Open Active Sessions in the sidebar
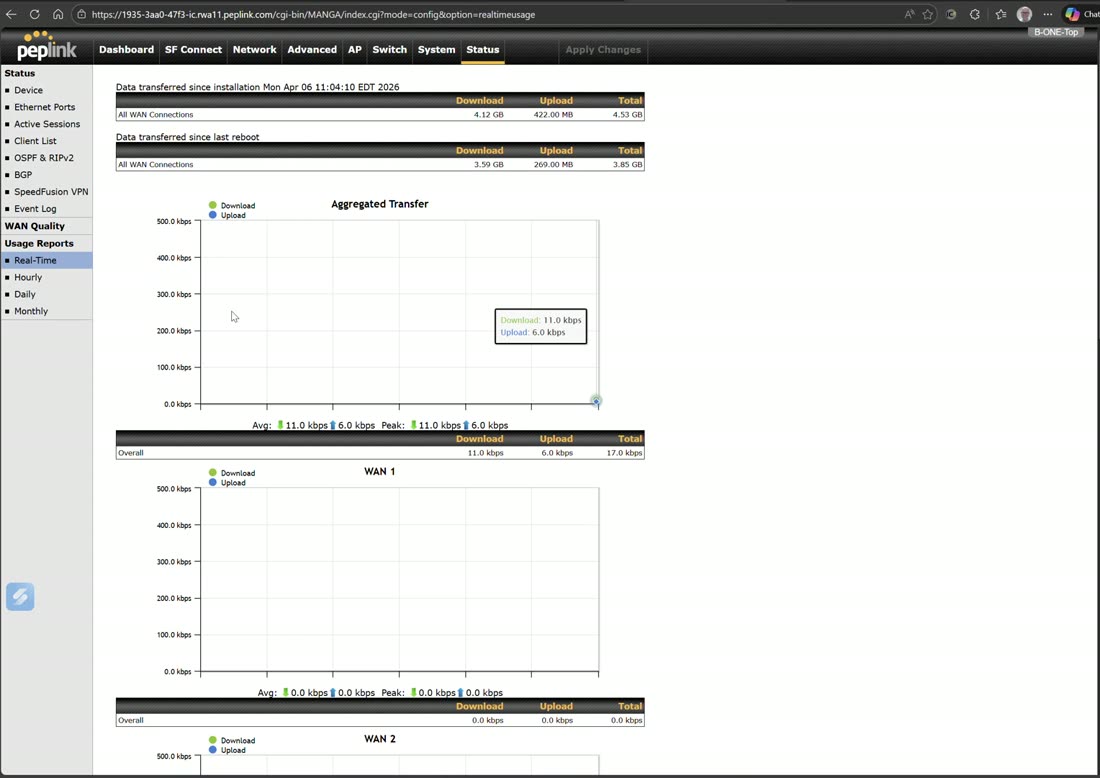 (47, 124)
